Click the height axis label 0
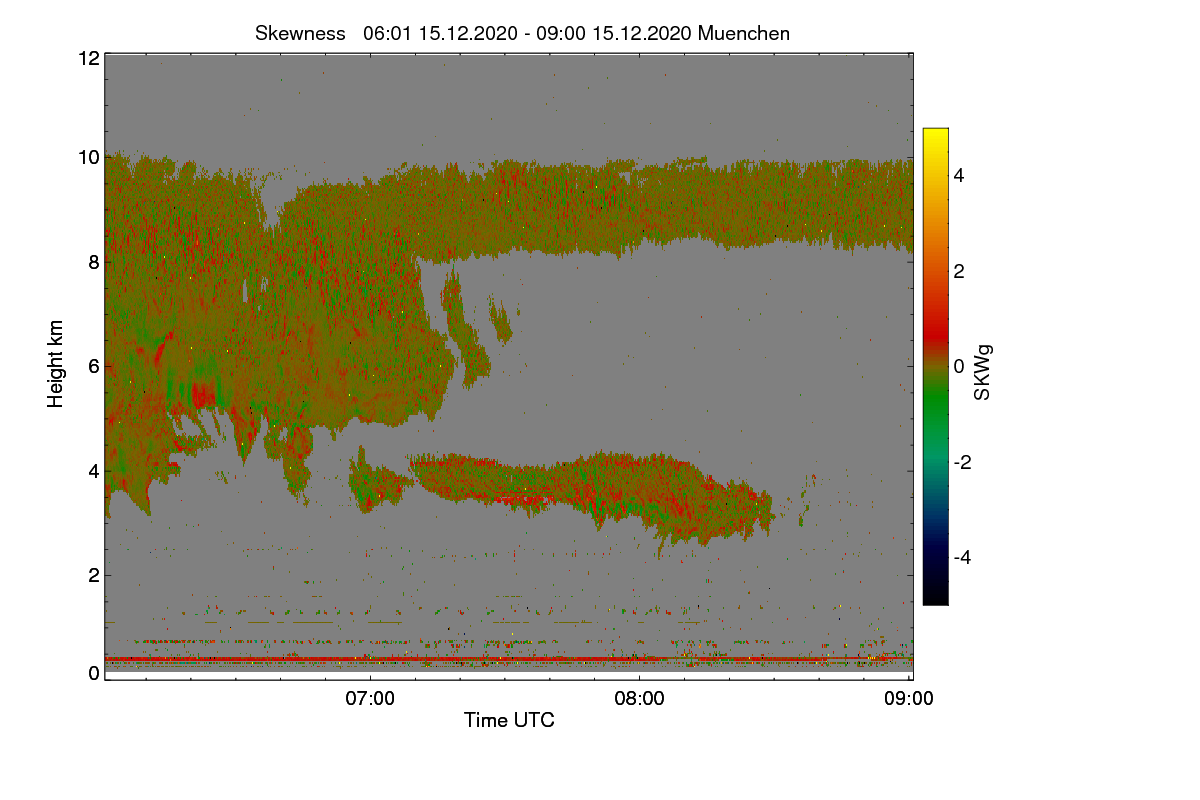 point(94,673)
